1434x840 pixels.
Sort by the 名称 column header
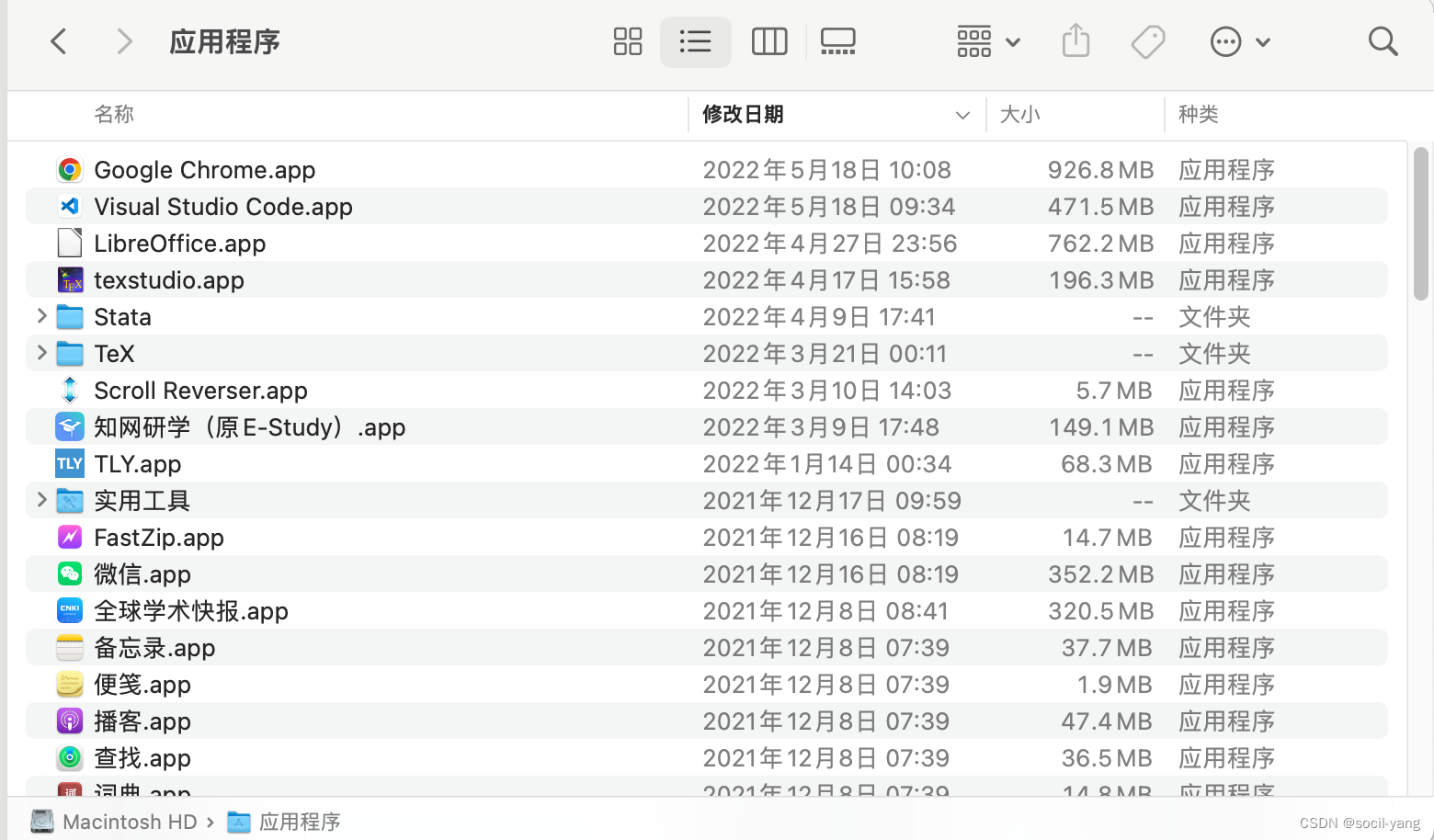click(114, 115)
